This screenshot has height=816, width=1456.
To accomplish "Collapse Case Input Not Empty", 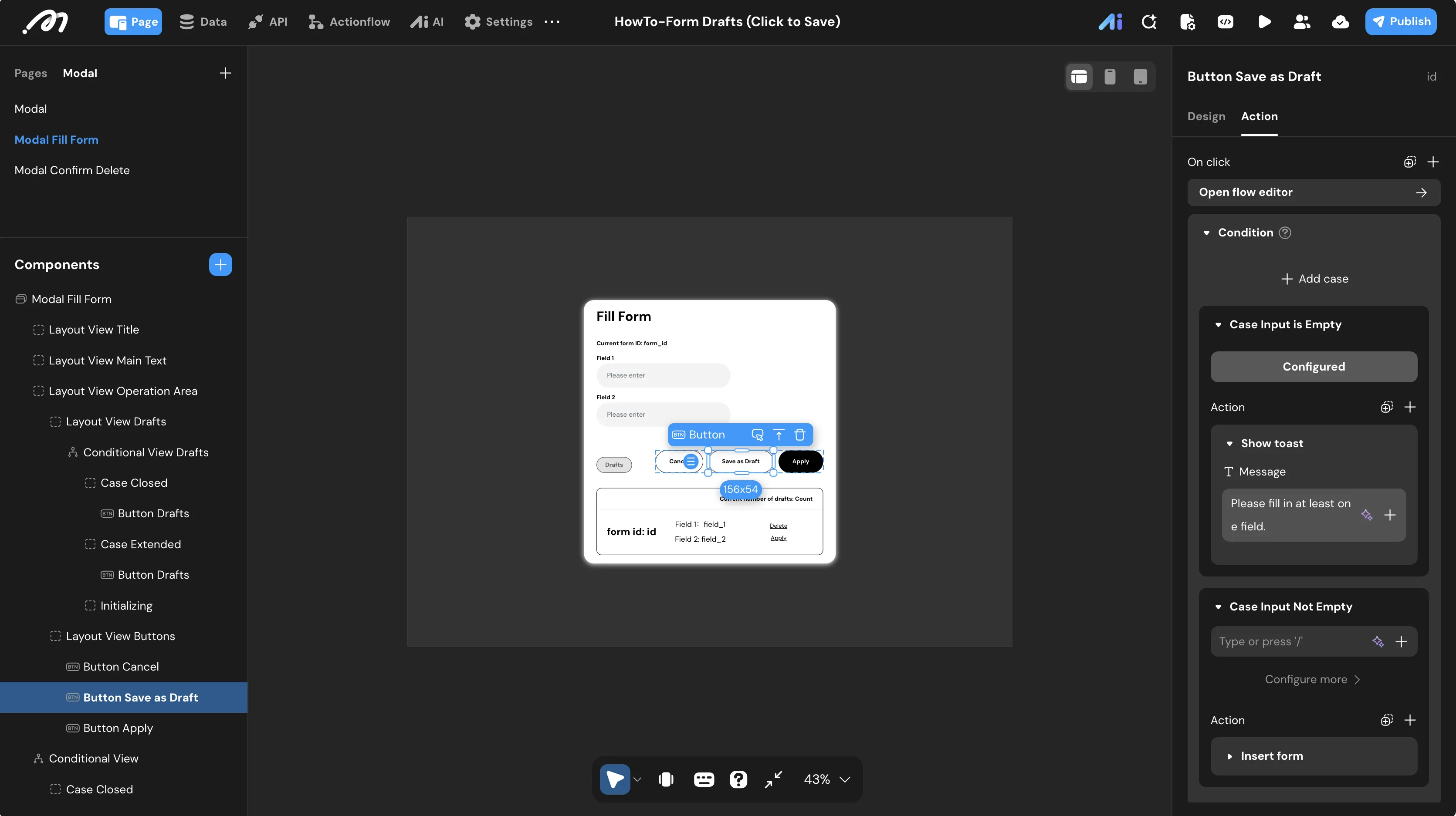I will click(1218, 607).
